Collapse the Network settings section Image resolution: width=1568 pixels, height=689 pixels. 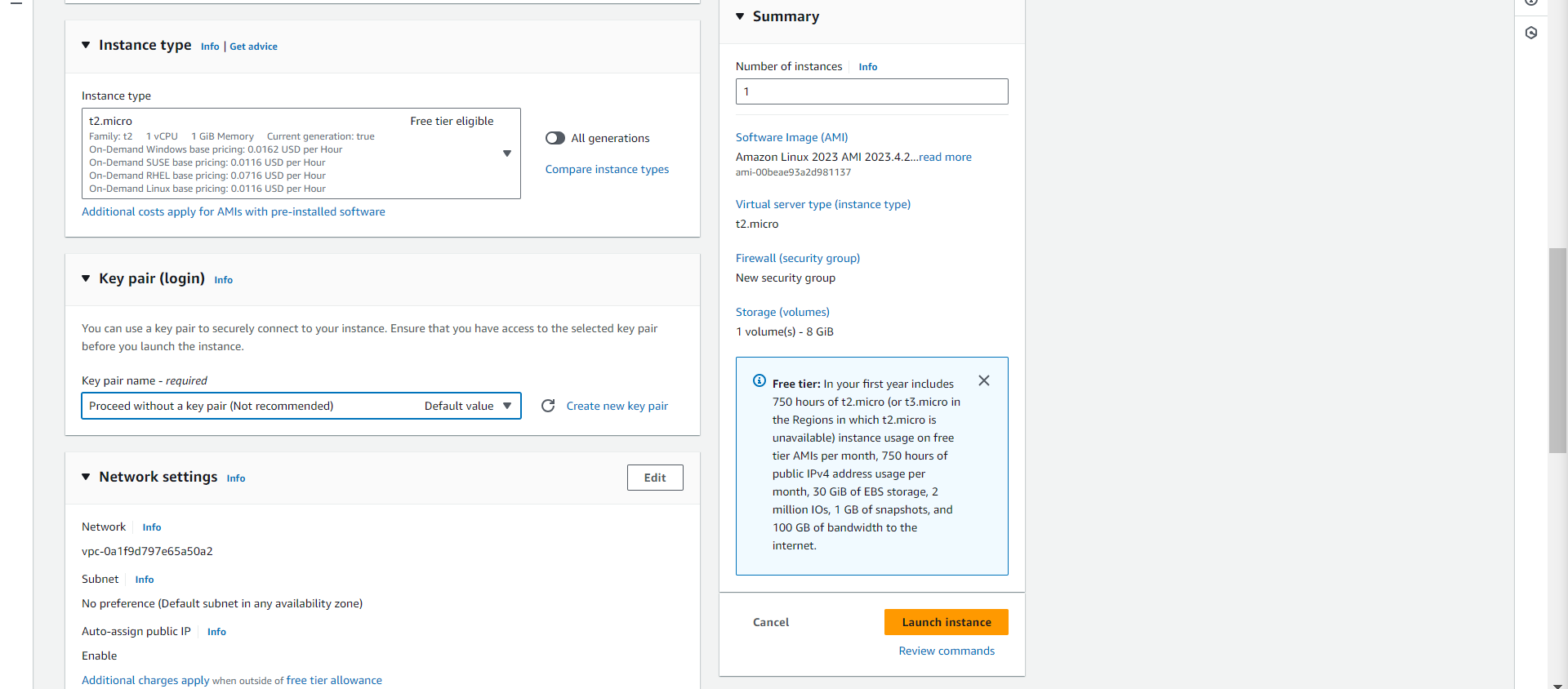(x=86, y=478)
